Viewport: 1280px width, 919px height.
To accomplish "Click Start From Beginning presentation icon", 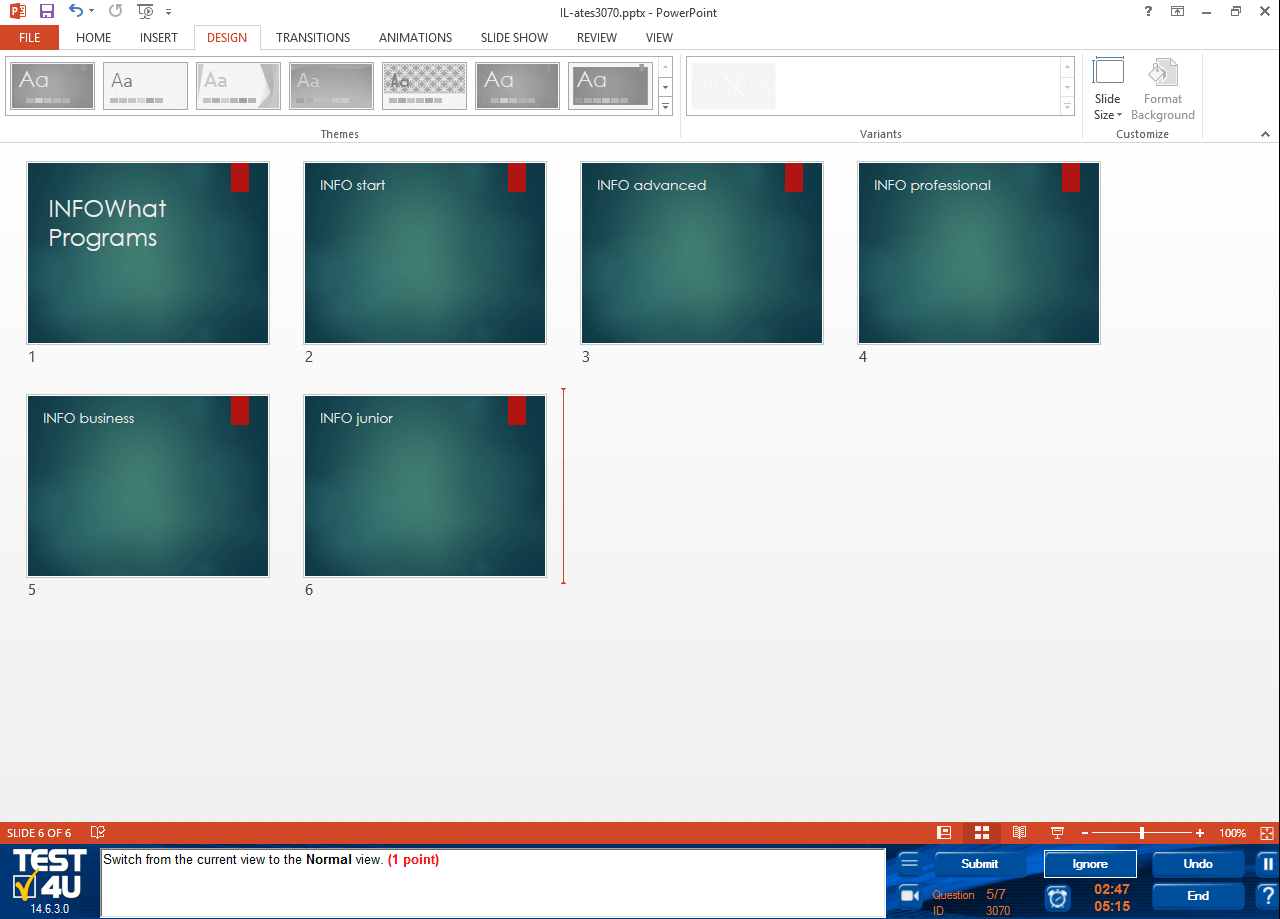I will (145, 12).
